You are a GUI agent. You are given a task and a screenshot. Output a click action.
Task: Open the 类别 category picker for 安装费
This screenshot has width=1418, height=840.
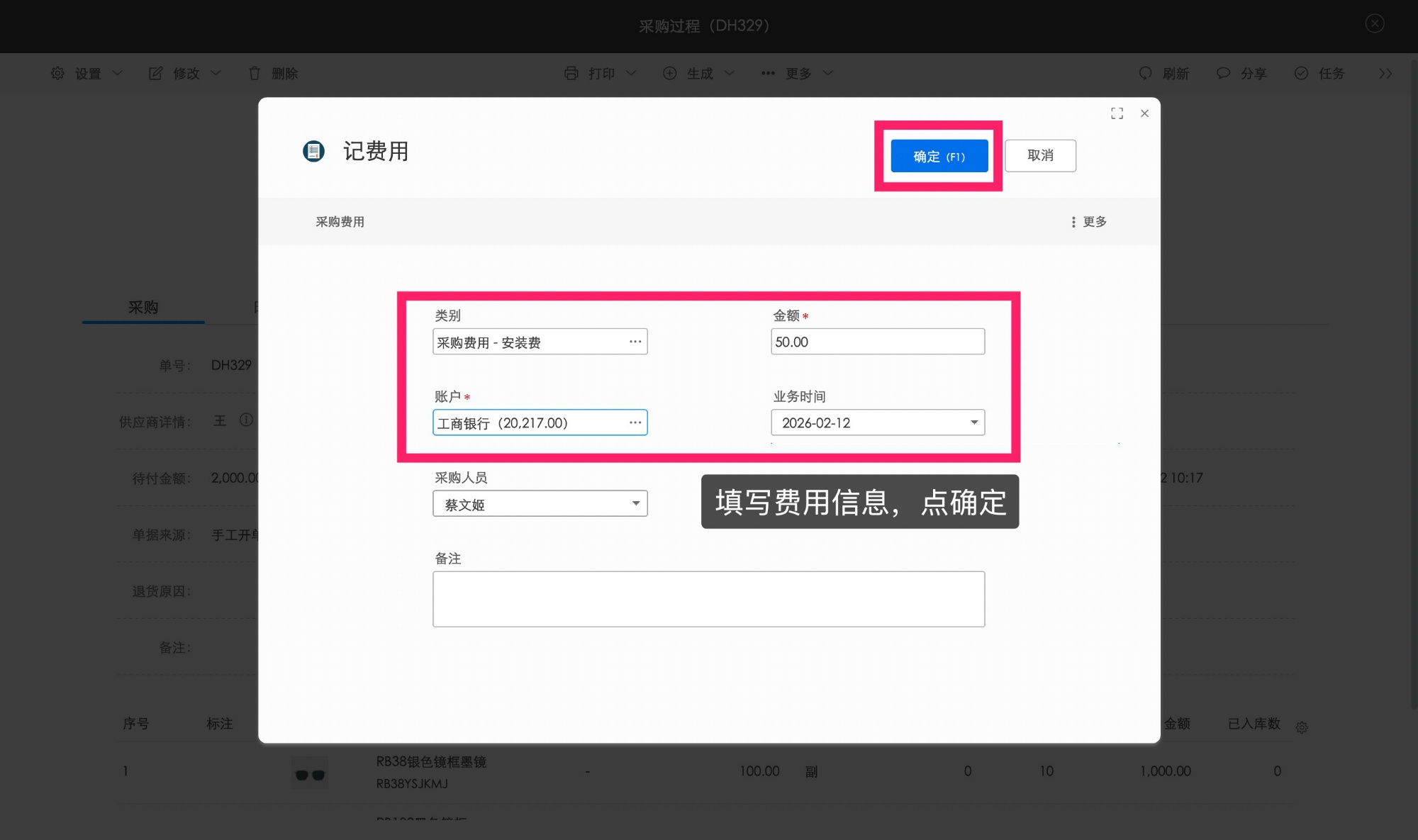point(635,341)
